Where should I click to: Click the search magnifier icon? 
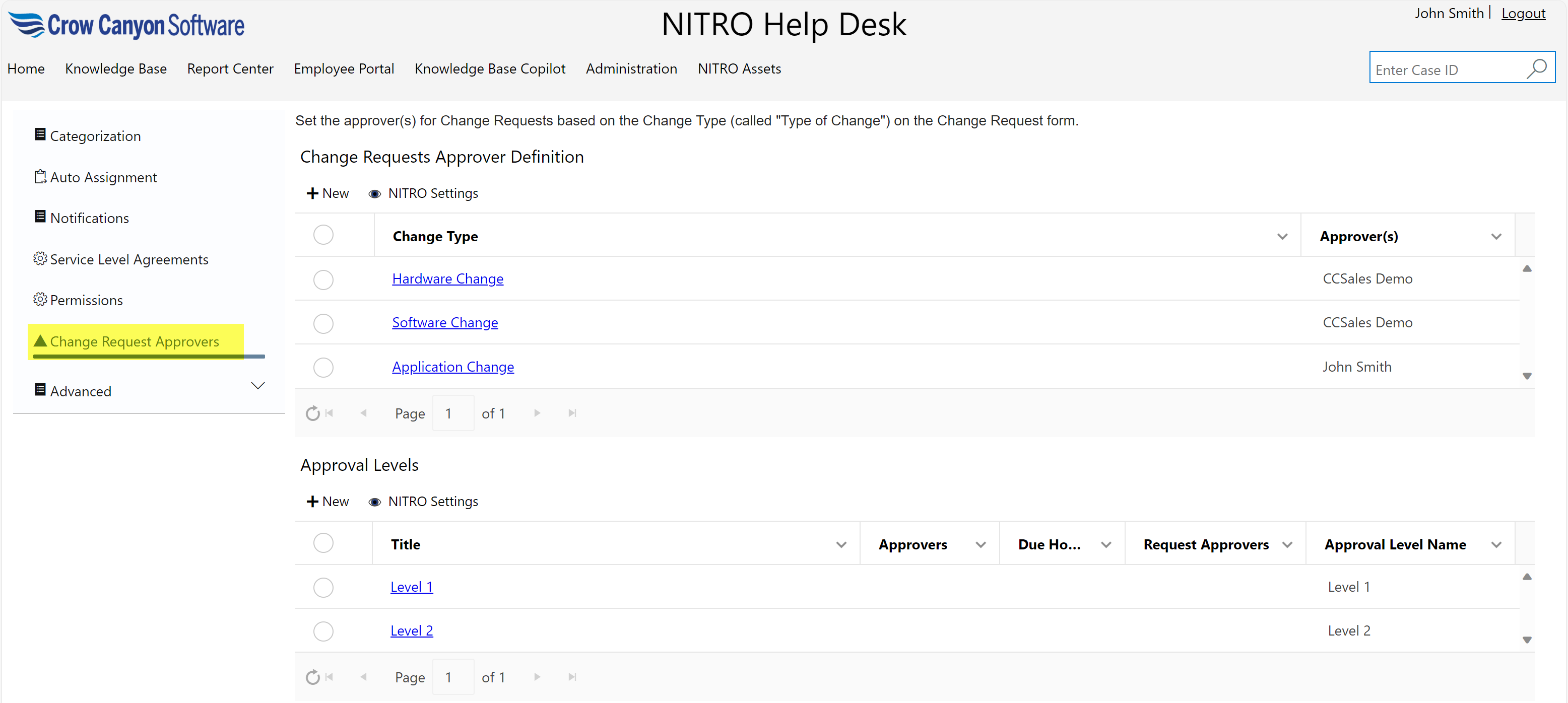coord(1536,68)
